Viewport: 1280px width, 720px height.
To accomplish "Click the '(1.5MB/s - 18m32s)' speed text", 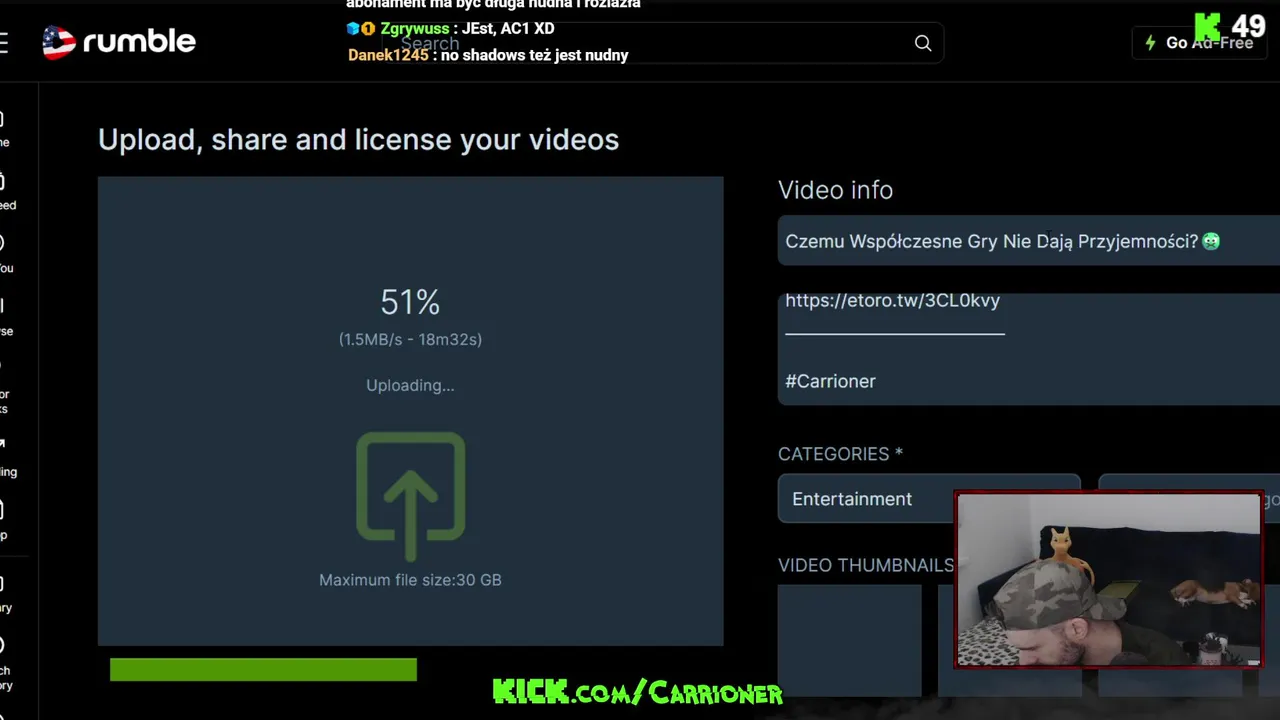I will coord(410,339).
